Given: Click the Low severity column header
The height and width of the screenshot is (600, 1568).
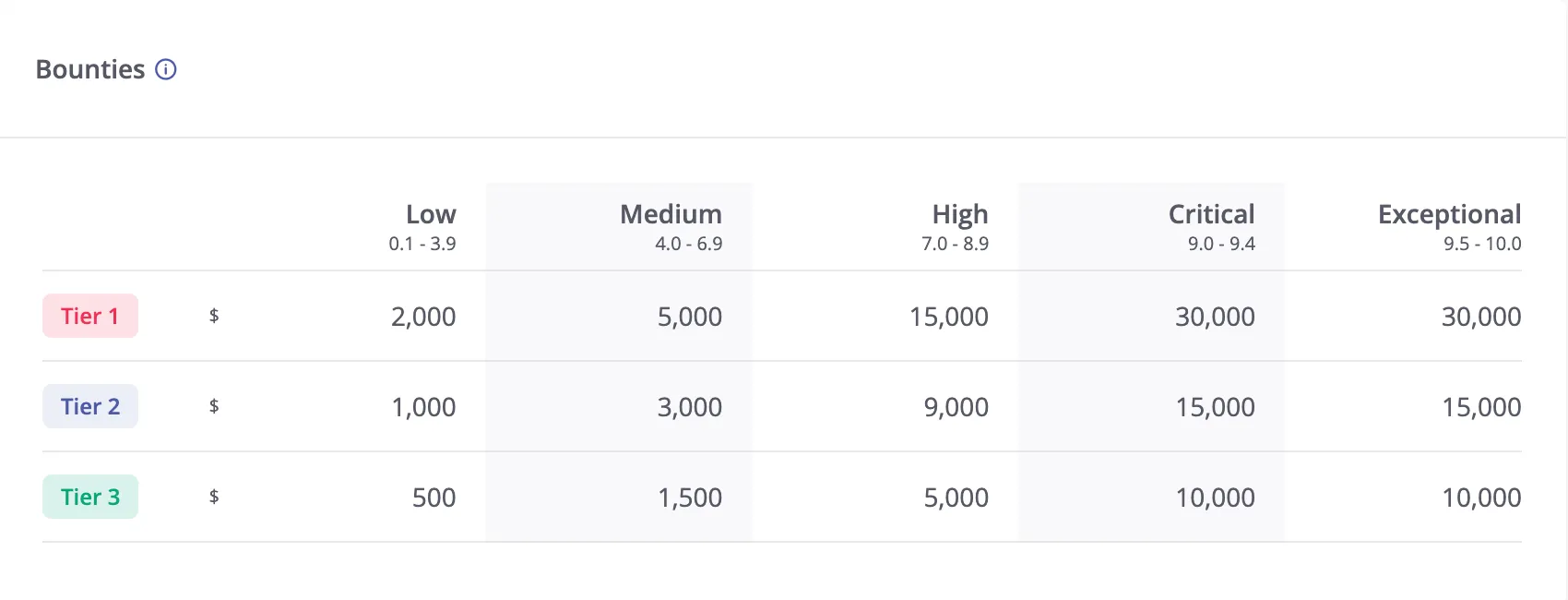Looking at the screenshot, I should pyautogui.click(x=430, y=214).
